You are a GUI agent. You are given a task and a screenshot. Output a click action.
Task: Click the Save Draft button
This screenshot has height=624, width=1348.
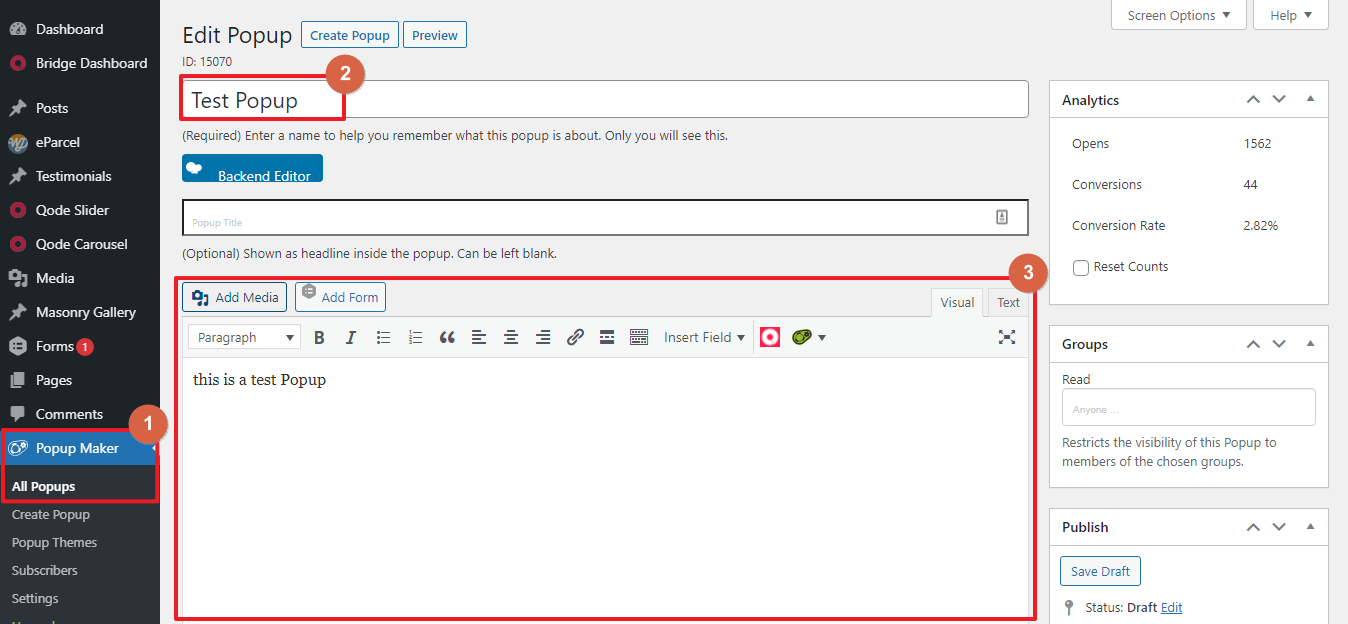(x=1100, y=570)
